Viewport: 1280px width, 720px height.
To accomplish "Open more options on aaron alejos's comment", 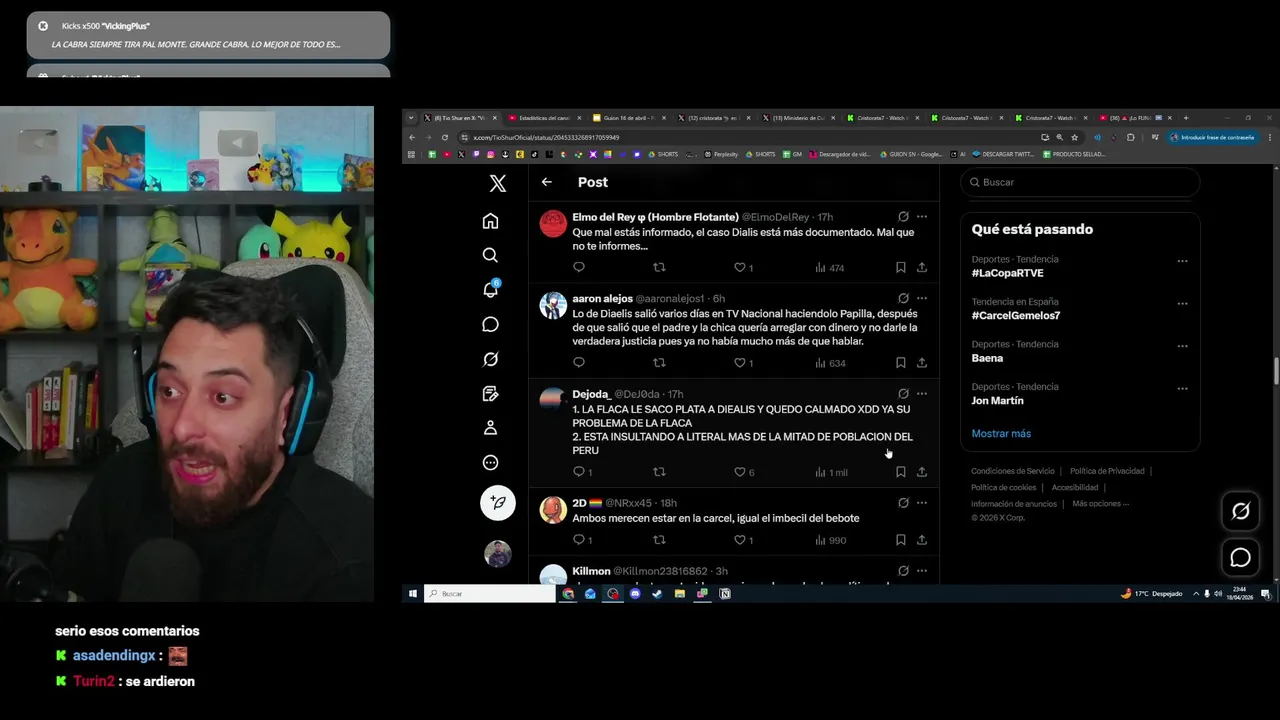I will click(922, 298).
